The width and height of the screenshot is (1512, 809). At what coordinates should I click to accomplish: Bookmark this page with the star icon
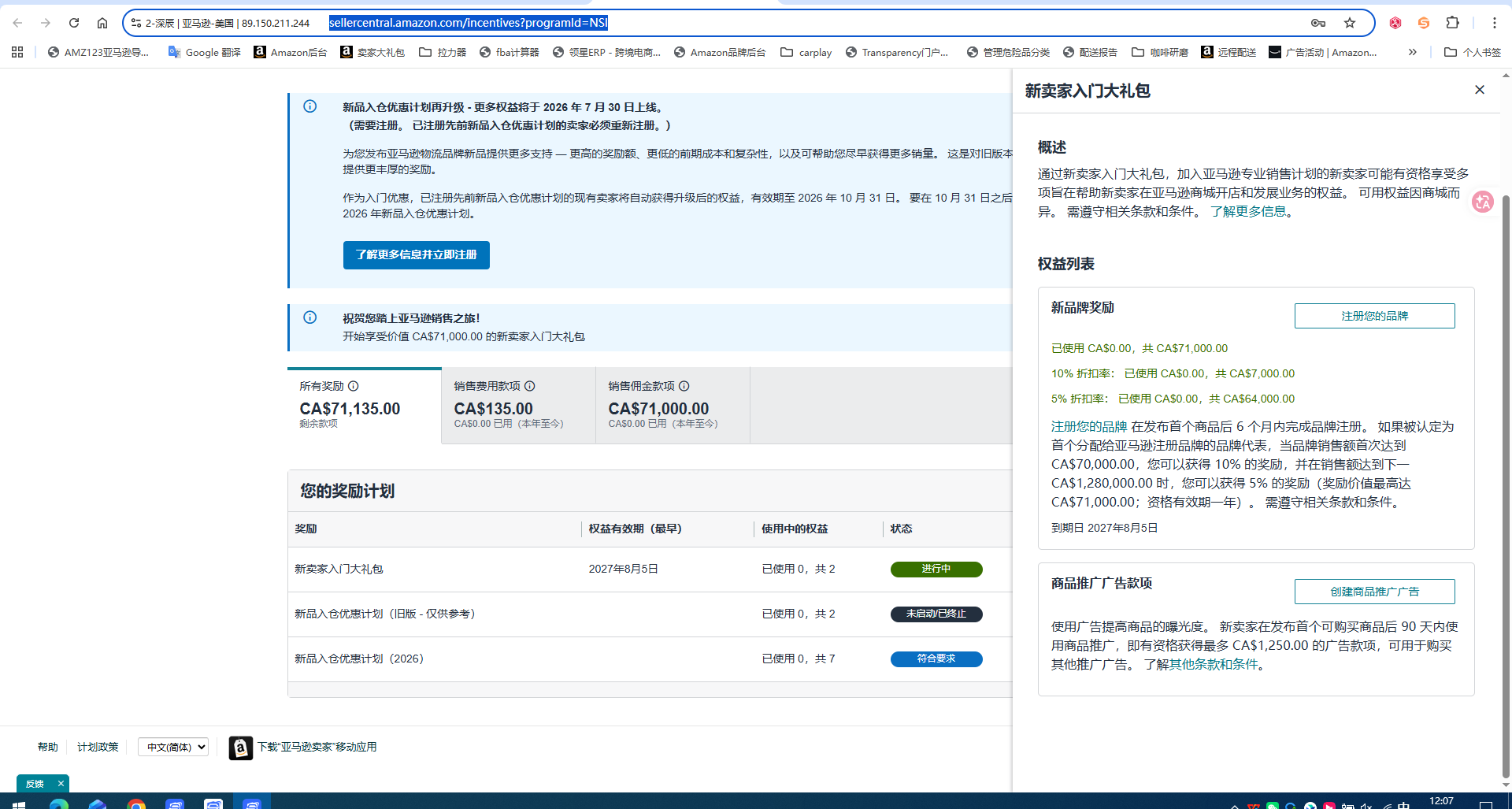[x=1350, y=23]
